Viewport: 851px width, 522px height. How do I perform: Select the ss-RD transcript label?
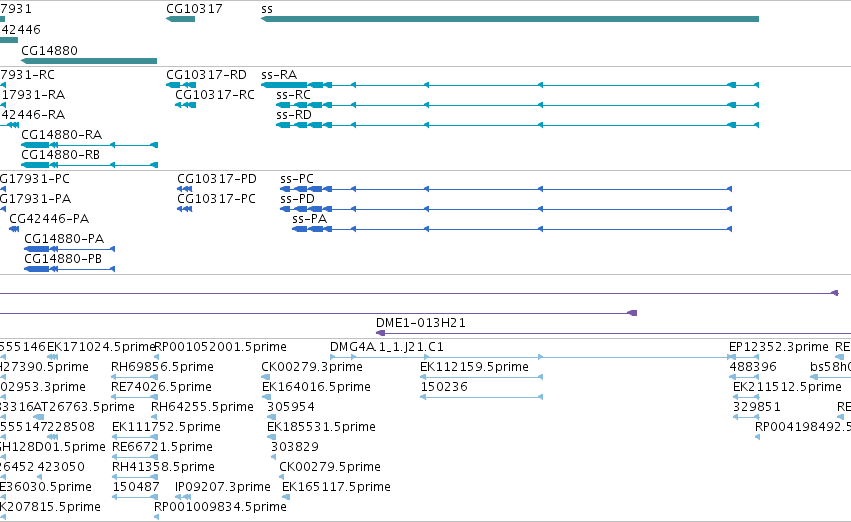coord(294,114)
